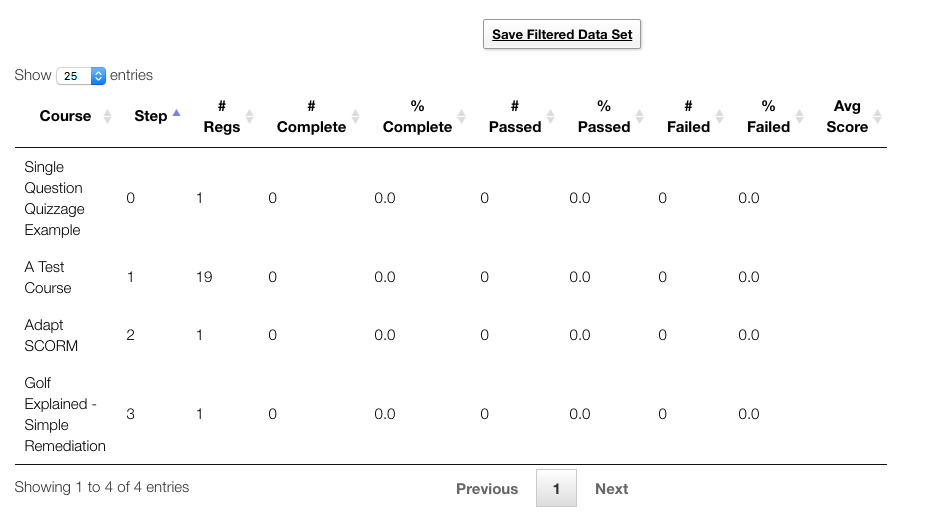Open the entries-per-page dropdown

tap(81, 75)
